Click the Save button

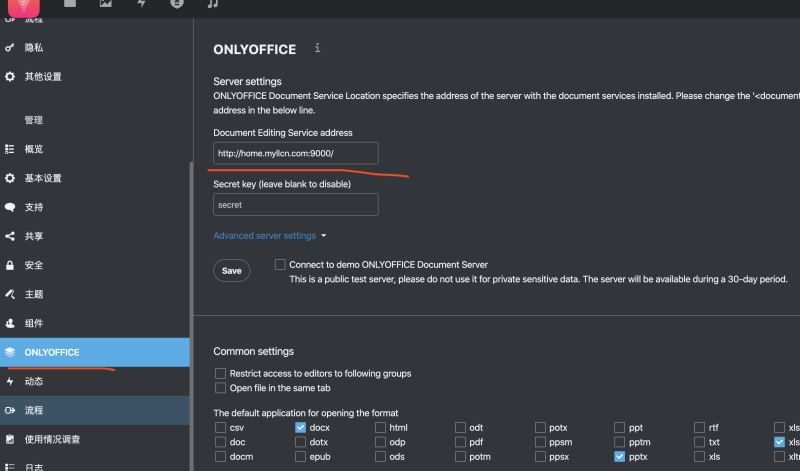pos(232,270)
